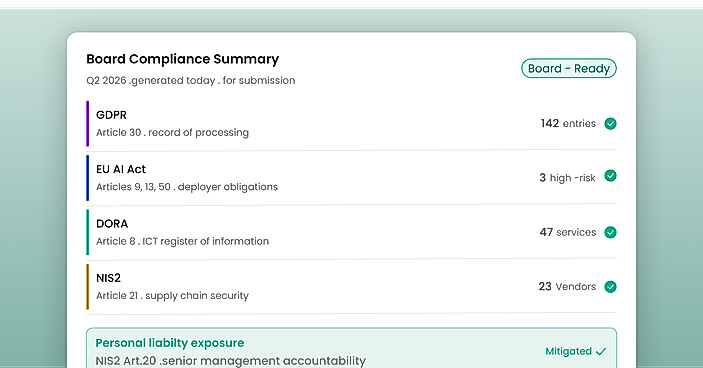Select the EU AI Act heading
Screen dimensions: 703x368
[x=121, y=169]
